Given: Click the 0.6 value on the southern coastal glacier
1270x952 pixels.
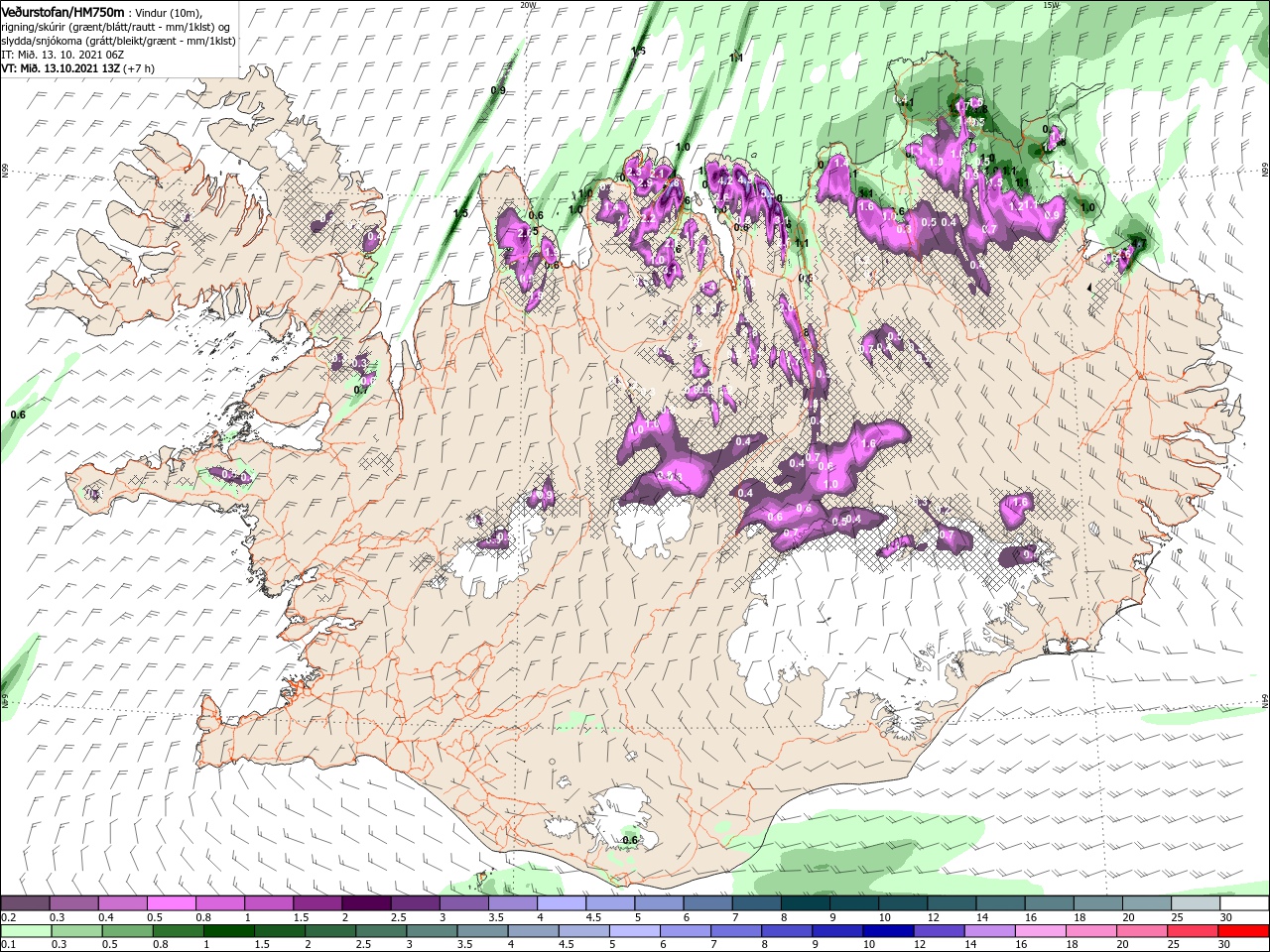Looking at the screenshot, I should click(x=630, y=840).
